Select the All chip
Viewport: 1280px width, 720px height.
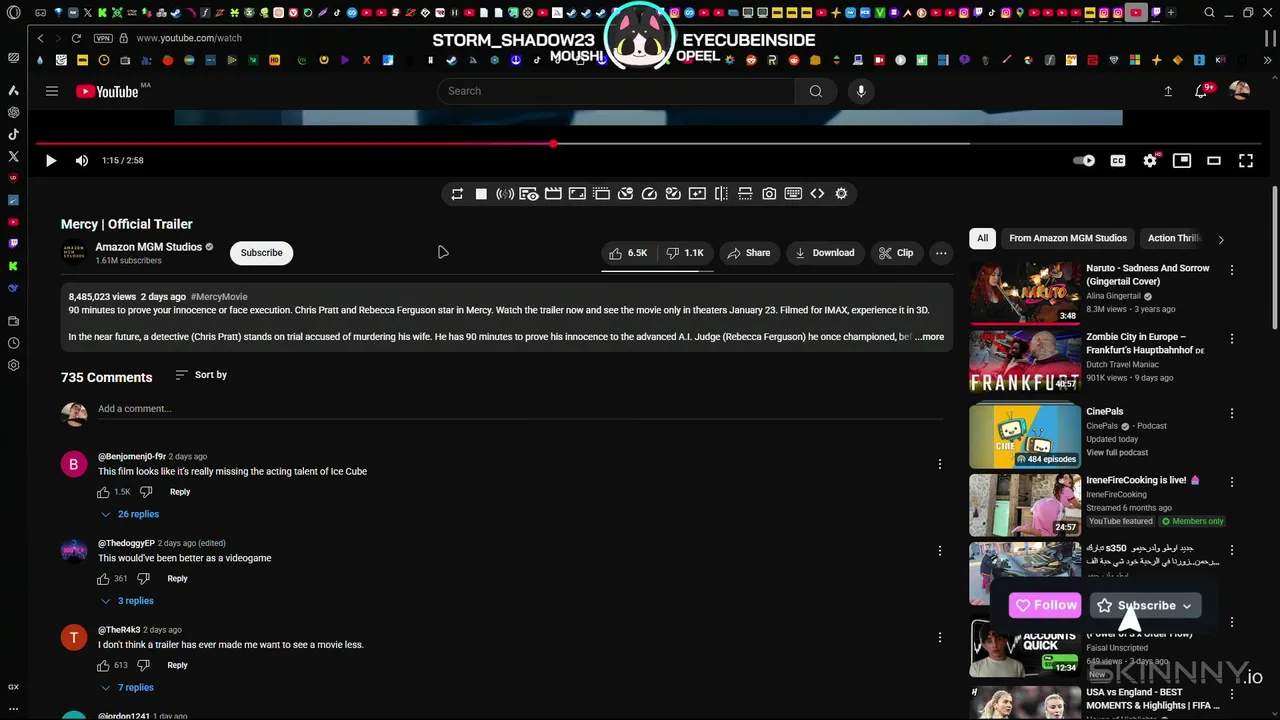[x=983, y=238]
